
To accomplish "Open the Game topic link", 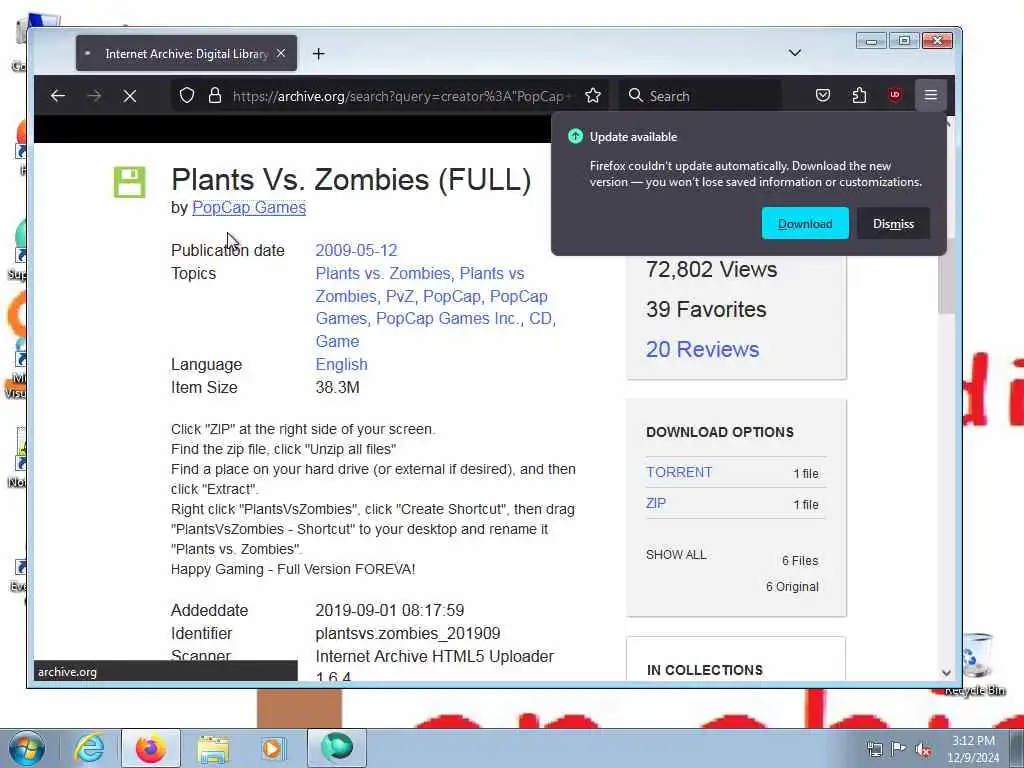I will (x=337, y=342).
